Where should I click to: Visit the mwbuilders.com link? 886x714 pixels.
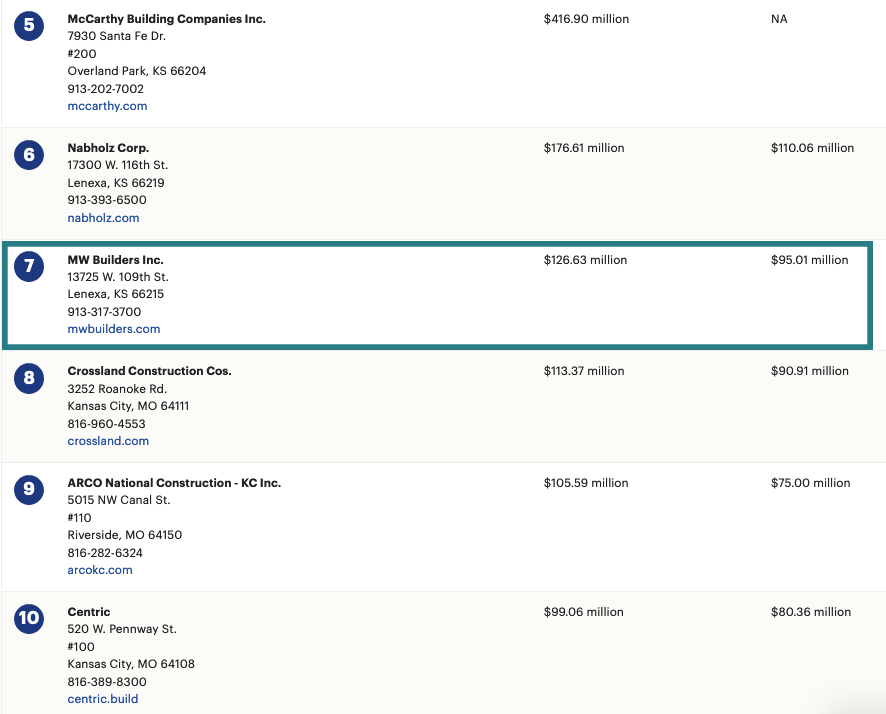tap(114, 329)
